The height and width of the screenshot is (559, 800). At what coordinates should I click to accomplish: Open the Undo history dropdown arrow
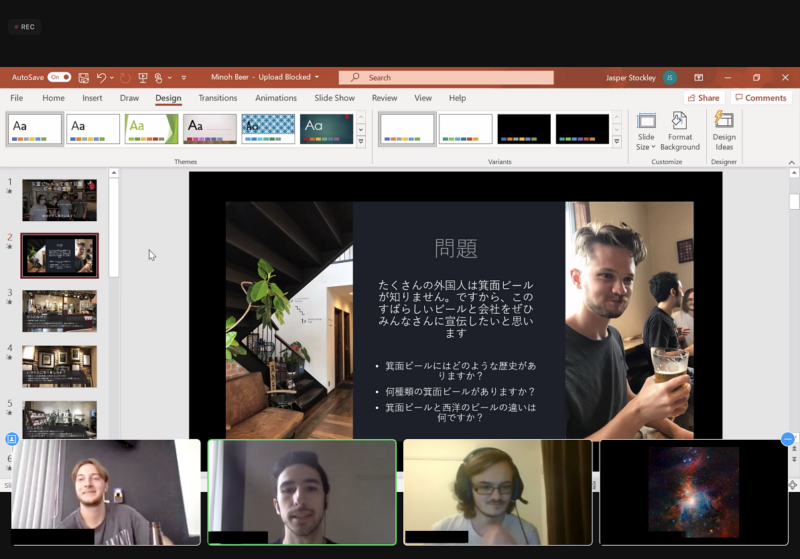point(112,78)
